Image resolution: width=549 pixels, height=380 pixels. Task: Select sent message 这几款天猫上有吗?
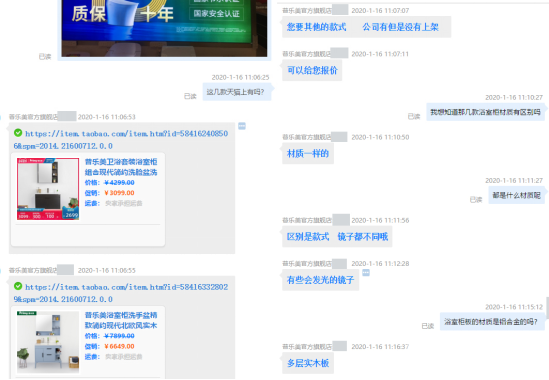tap(237, 92)
